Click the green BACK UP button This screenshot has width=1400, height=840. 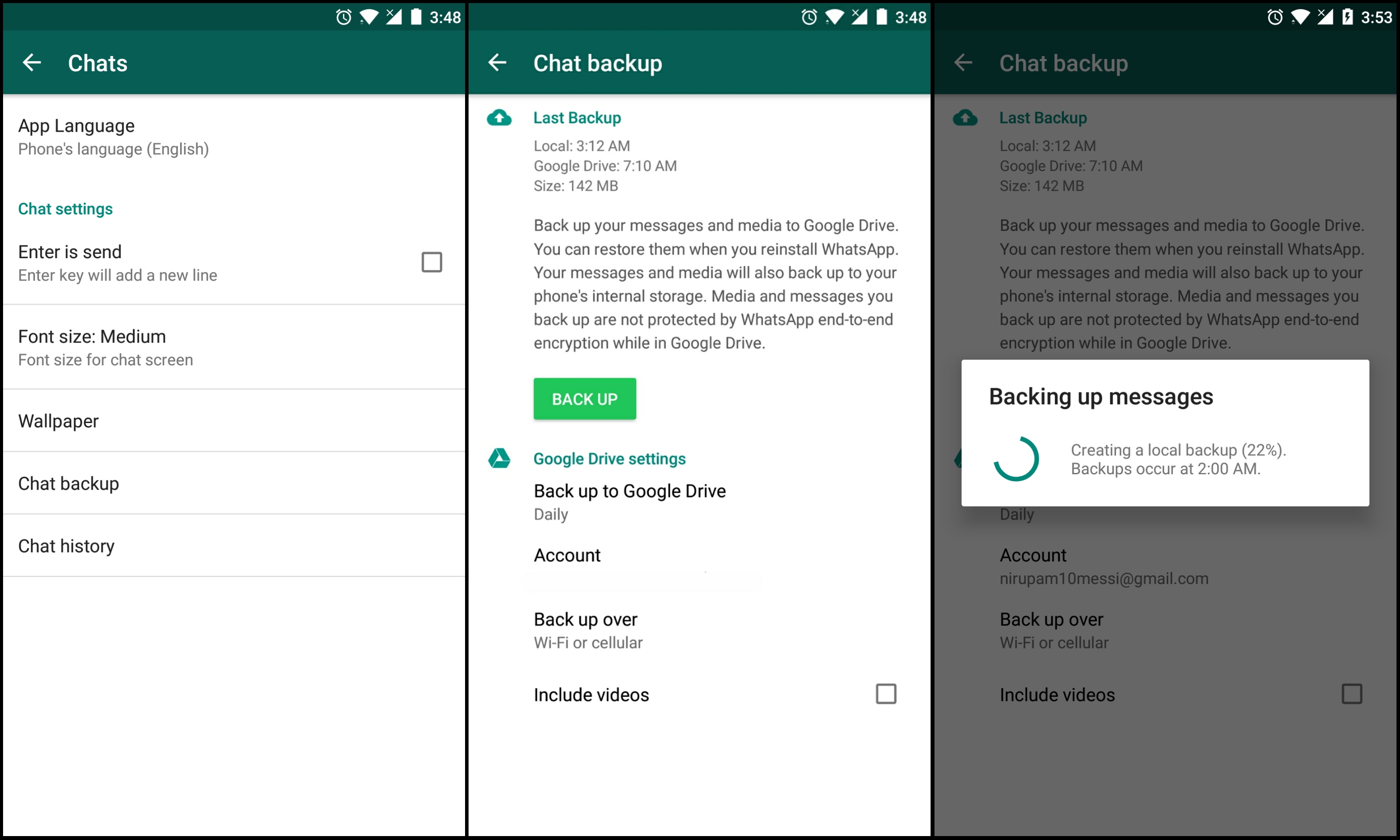[x=583, y=398]
